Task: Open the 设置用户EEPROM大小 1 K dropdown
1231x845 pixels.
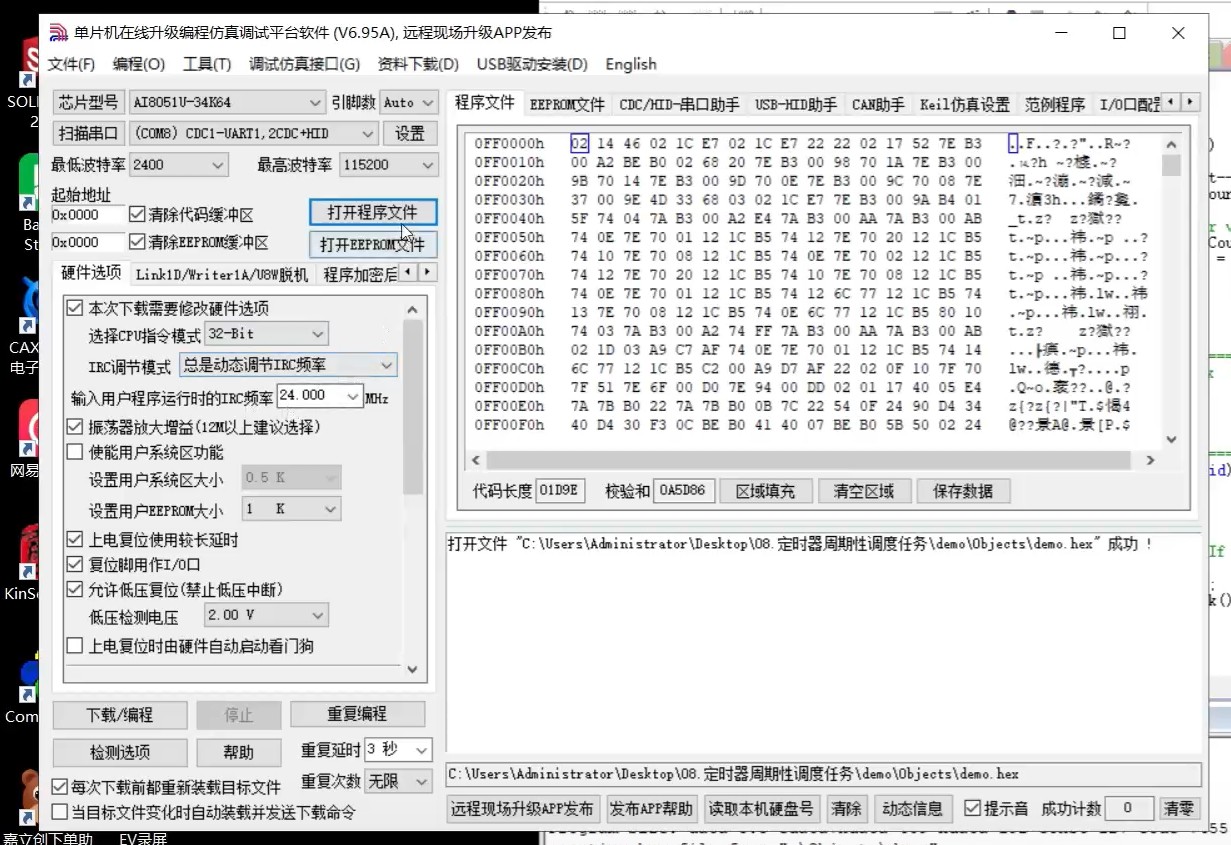Action: tap(291, 509)
